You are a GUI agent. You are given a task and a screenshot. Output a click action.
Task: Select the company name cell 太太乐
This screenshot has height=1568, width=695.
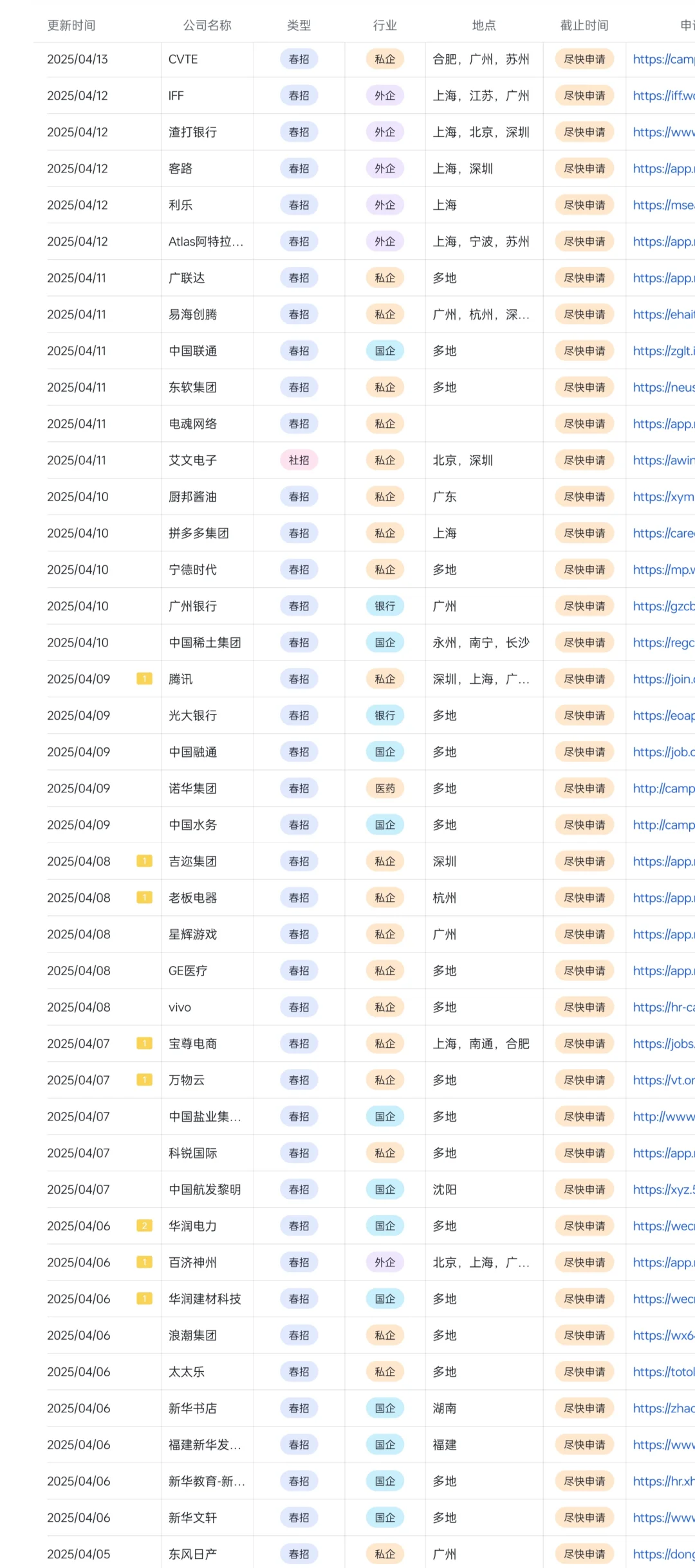(207, 1371)
